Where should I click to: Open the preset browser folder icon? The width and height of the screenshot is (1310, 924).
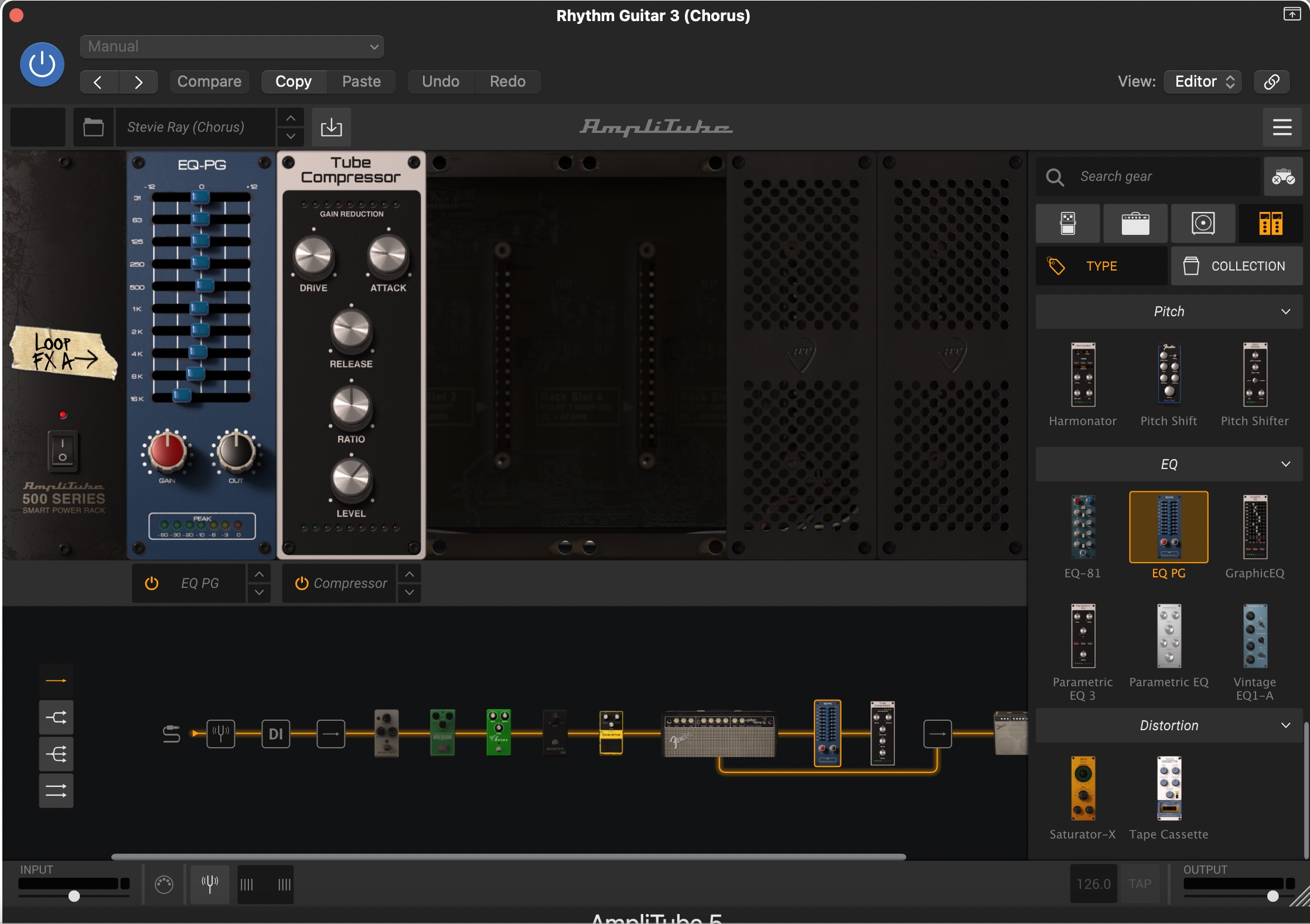[94, 127]
